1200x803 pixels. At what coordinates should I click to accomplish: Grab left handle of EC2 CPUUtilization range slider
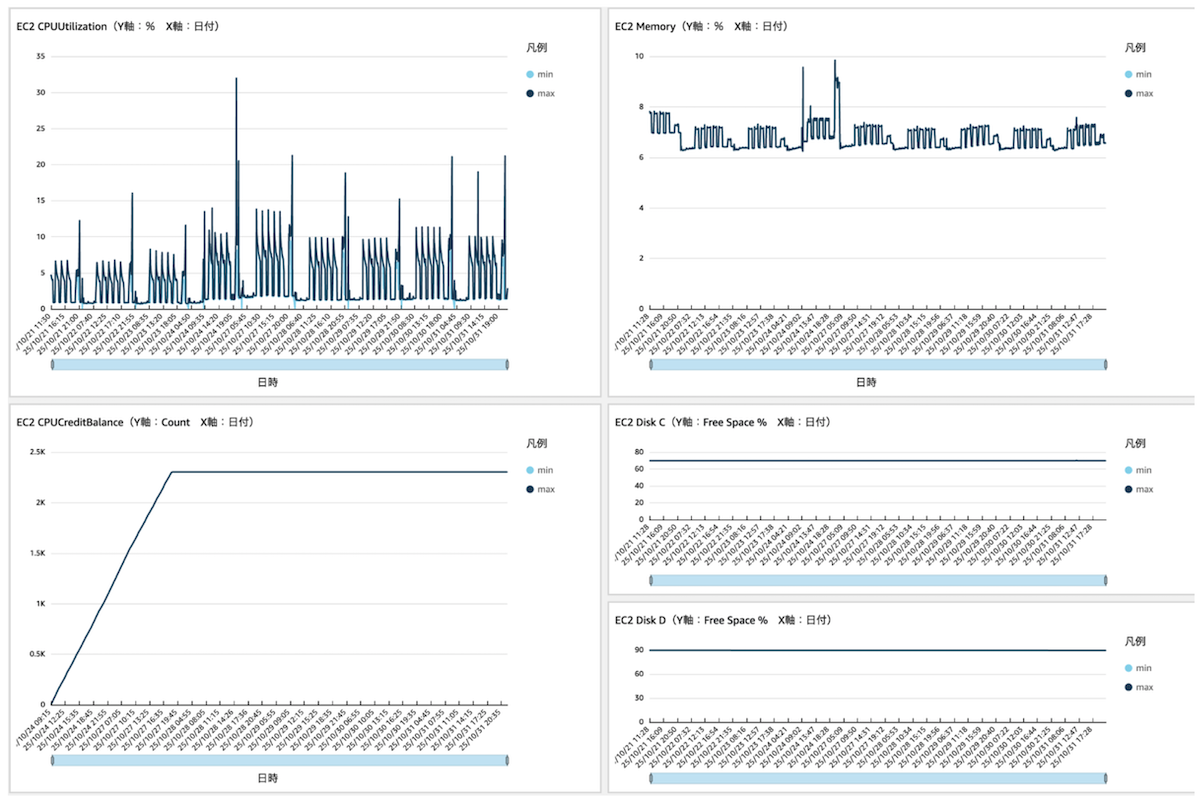(52, 365)
